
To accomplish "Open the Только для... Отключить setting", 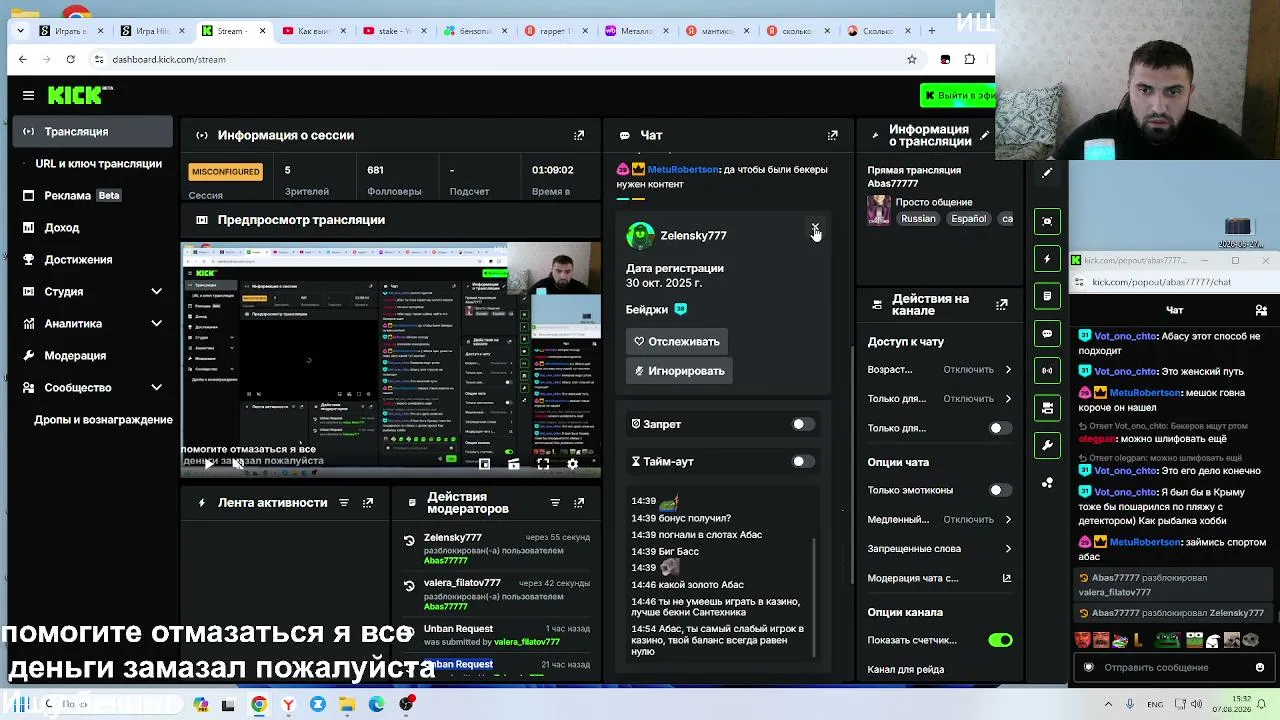I will coord(940,398).
